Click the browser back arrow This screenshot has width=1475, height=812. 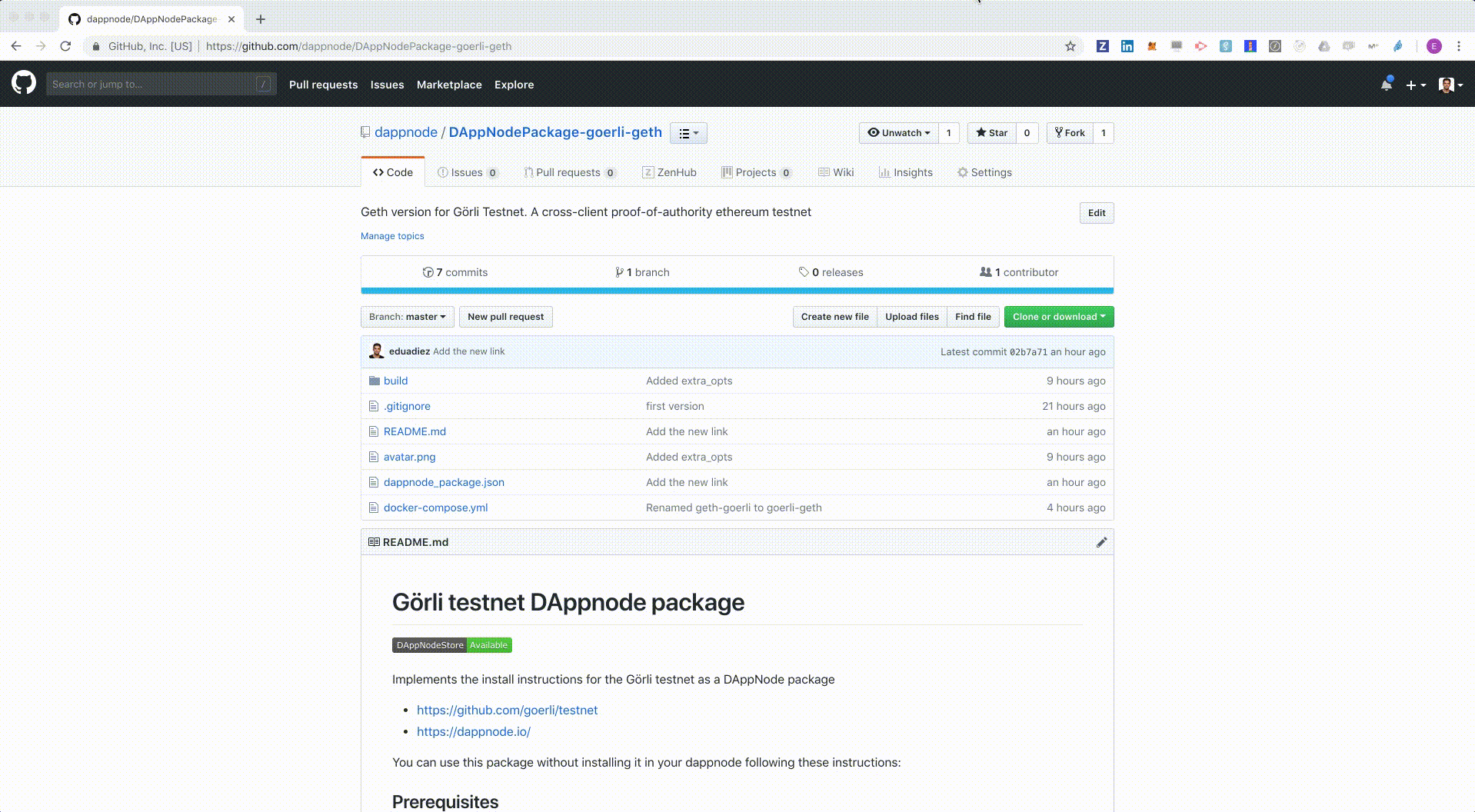(x=16, y=46)
